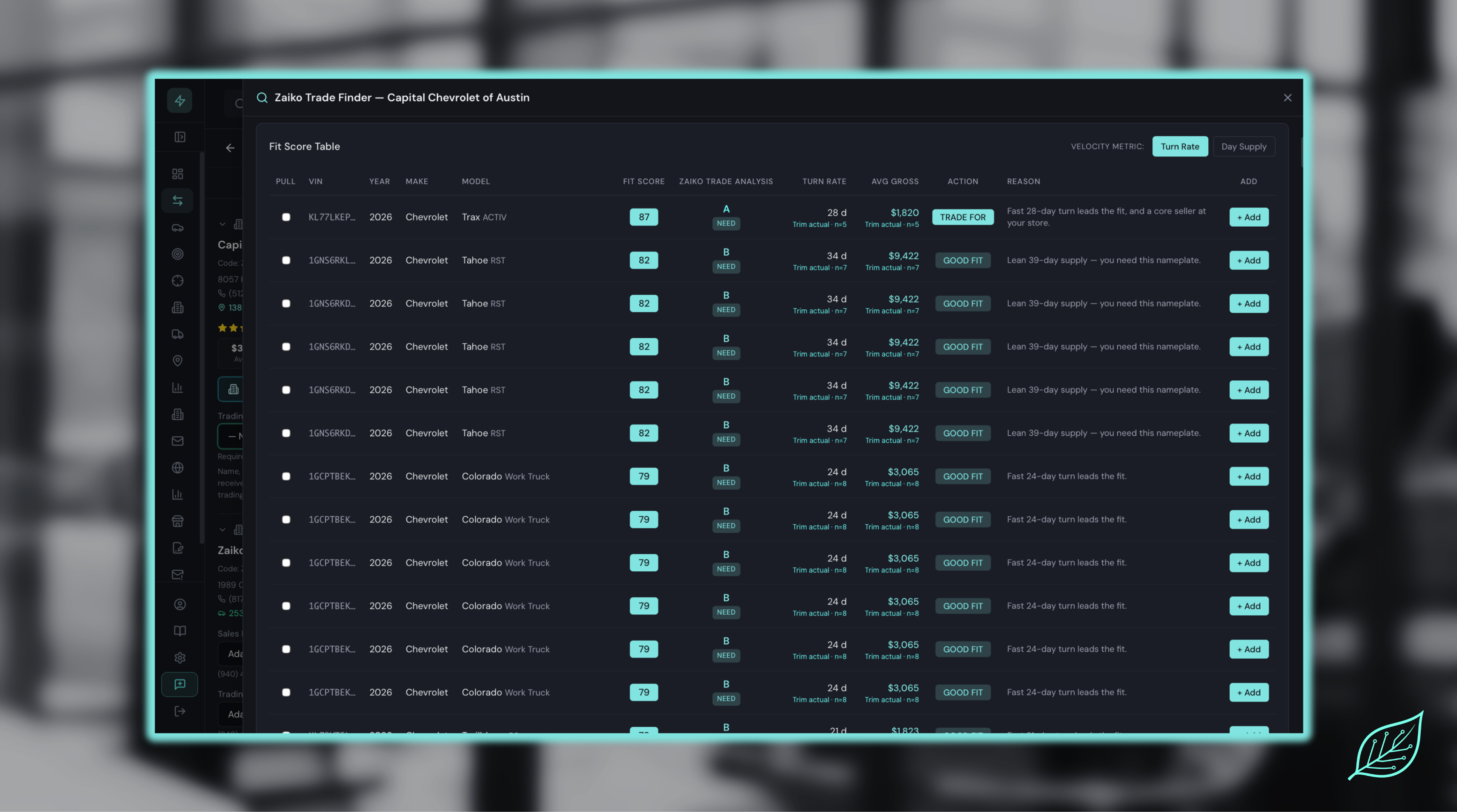Click the 87 fit score badge

pyautogui.click(x=643, y=217)
